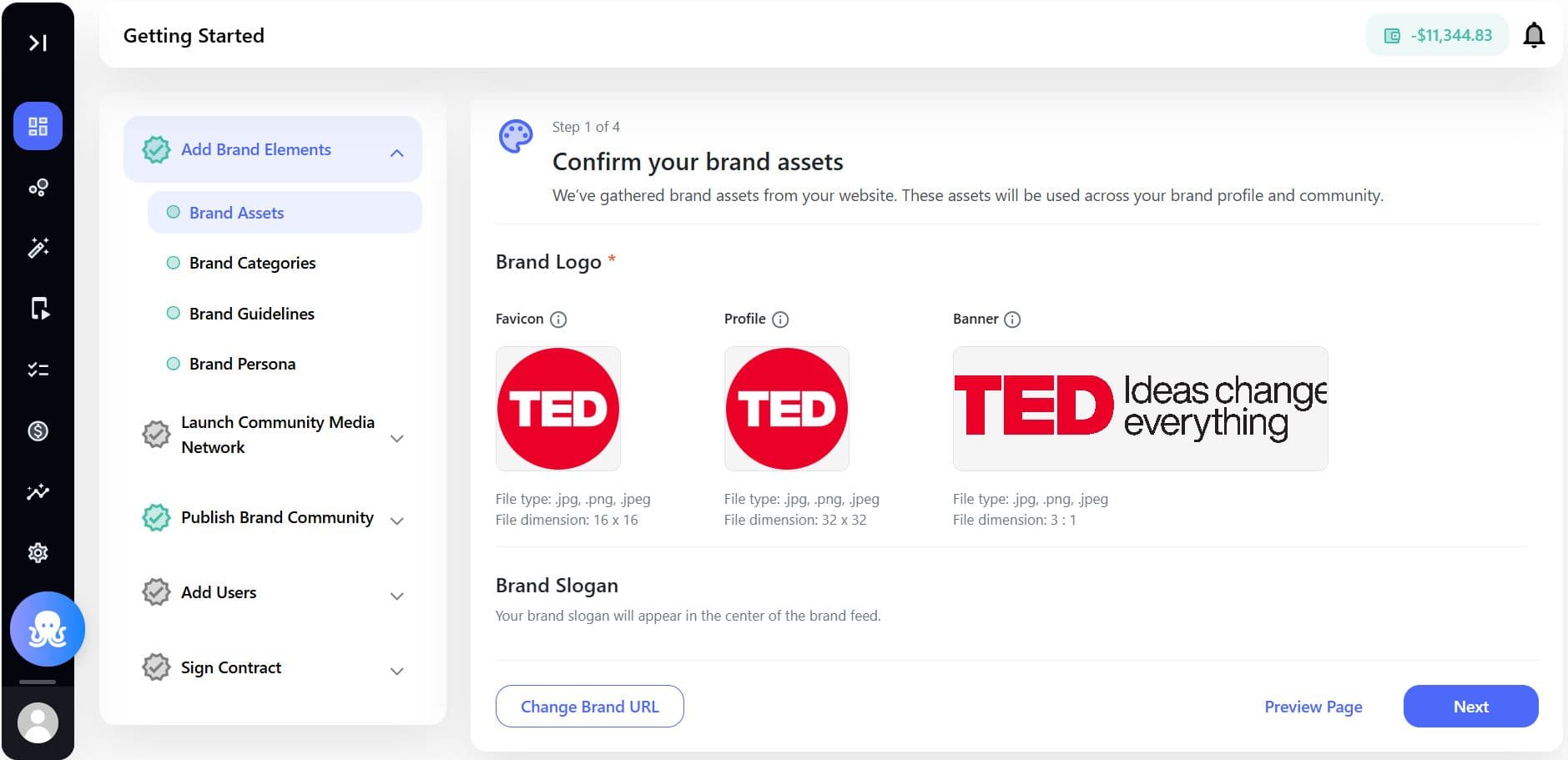Click the Profile TED logo thumbnail
Screen dimensions: 1568x760
click(x=787, y=409)
